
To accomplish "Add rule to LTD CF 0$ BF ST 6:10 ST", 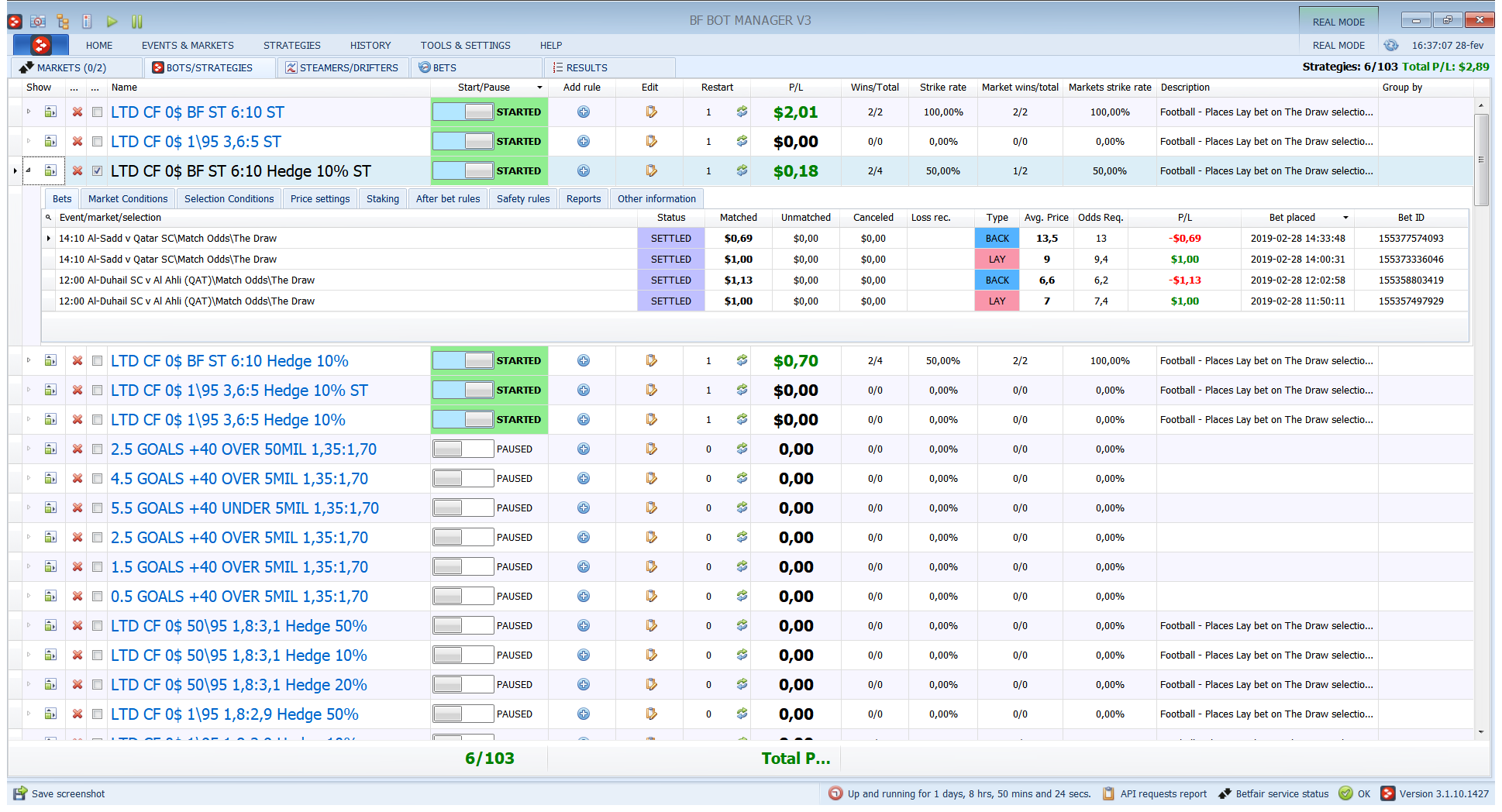I will pyautogui.click(x=584, y=112).
